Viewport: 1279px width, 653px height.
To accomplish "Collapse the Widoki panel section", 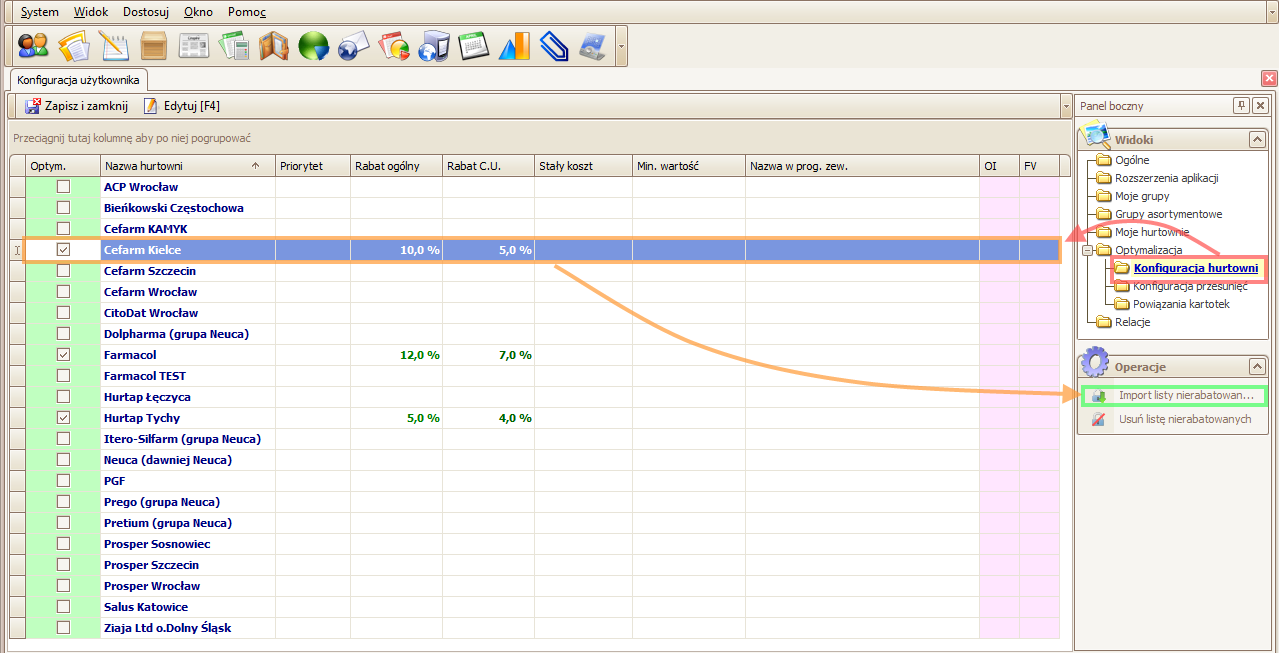I will click(x=1256, y=140).
